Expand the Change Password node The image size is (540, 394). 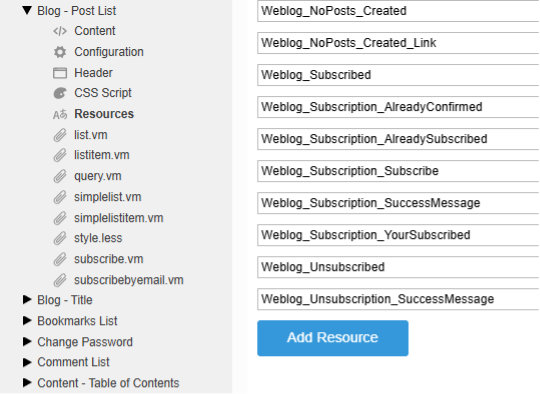(x=27, y=342)
